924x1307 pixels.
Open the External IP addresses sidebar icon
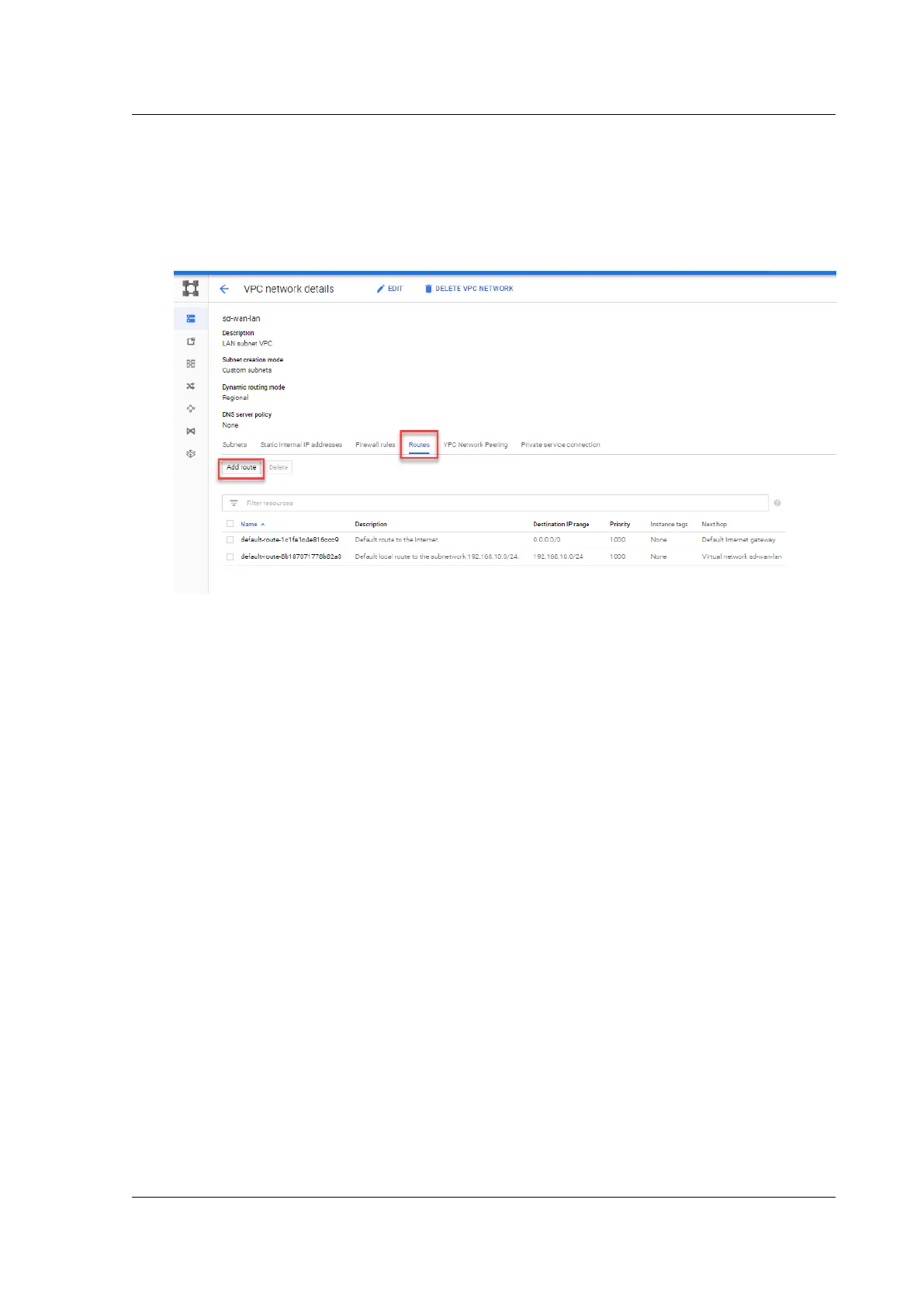click(191, 341)
